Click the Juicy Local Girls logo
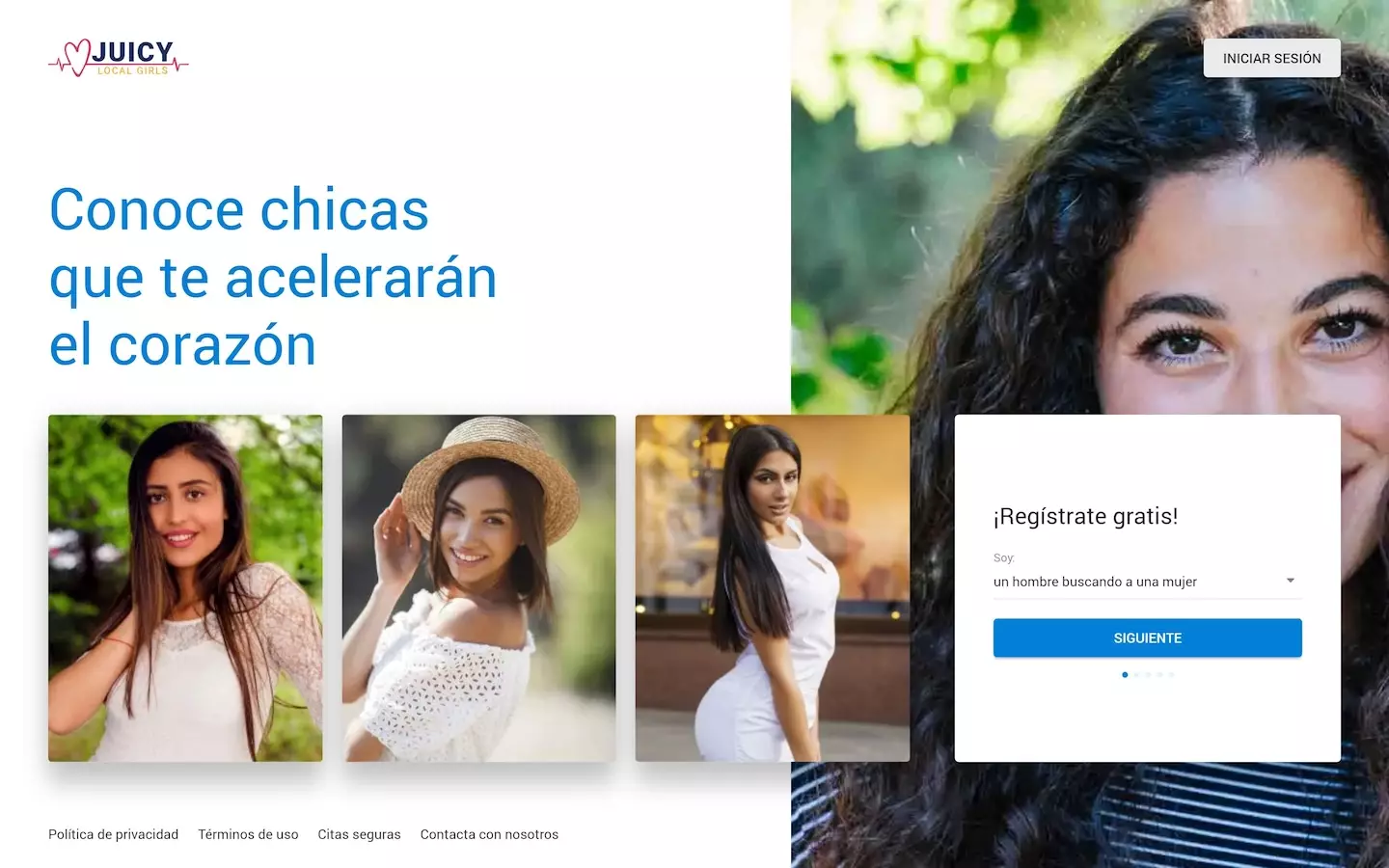Viewport: 1389px width, 868px height. click(x=119, y=58)
